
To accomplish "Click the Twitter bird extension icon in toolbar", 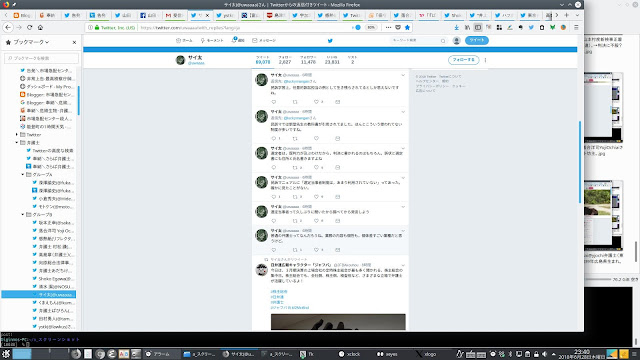I will click(x=531, y=27).
